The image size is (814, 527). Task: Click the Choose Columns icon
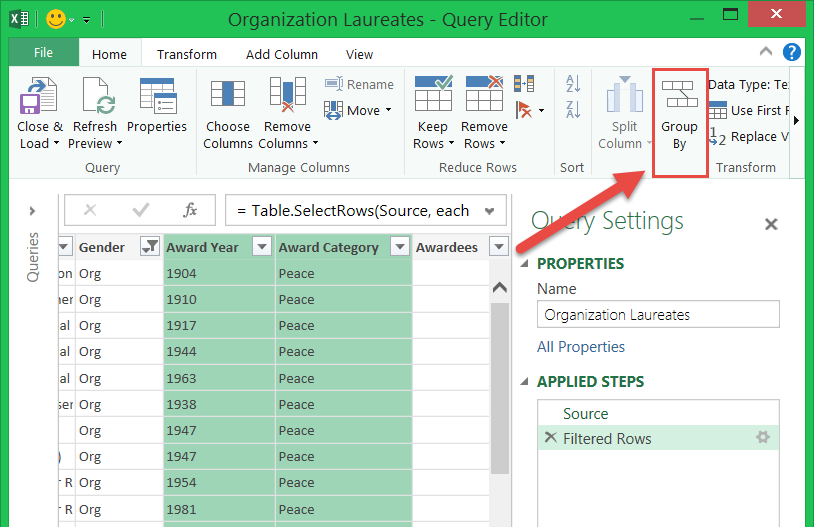tap(228, 98)
